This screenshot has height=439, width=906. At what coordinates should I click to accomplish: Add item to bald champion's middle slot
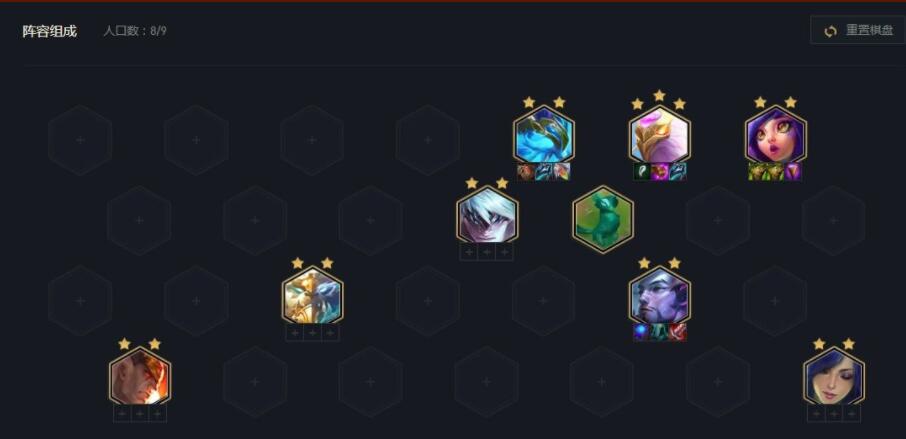[140, 414]
